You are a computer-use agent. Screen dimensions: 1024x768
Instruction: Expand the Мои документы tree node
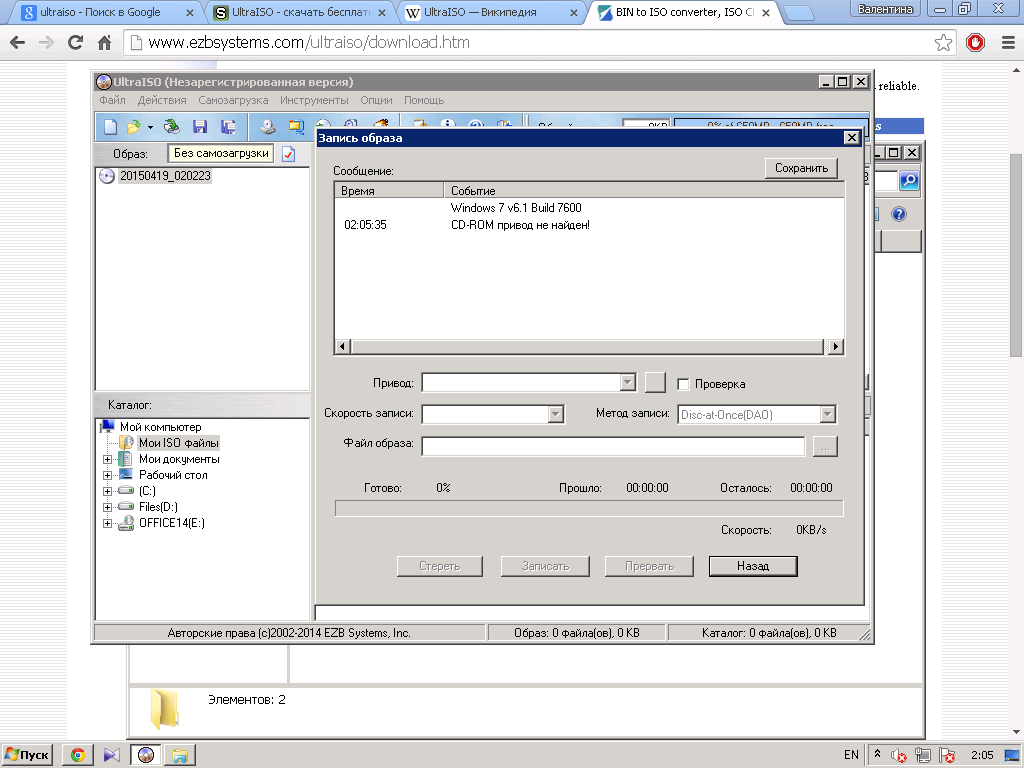pyautogui.click(x=107, y=459)
